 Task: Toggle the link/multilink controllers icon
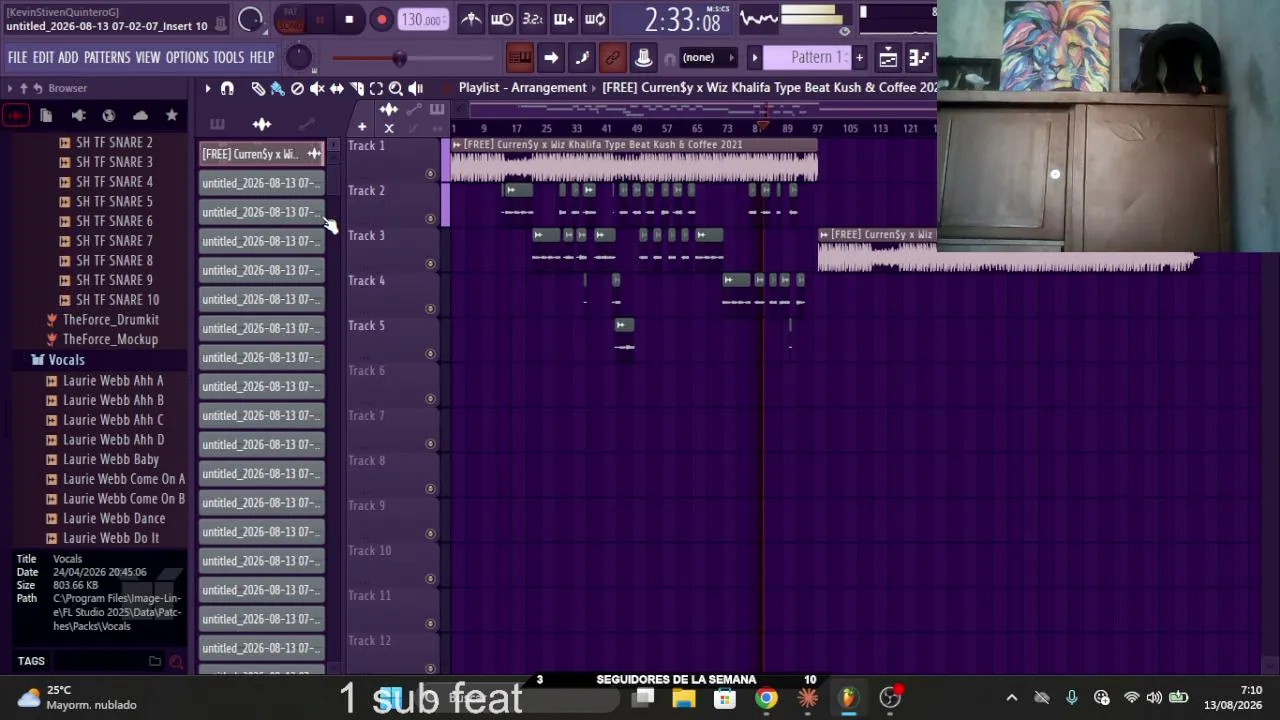(613, 58)
